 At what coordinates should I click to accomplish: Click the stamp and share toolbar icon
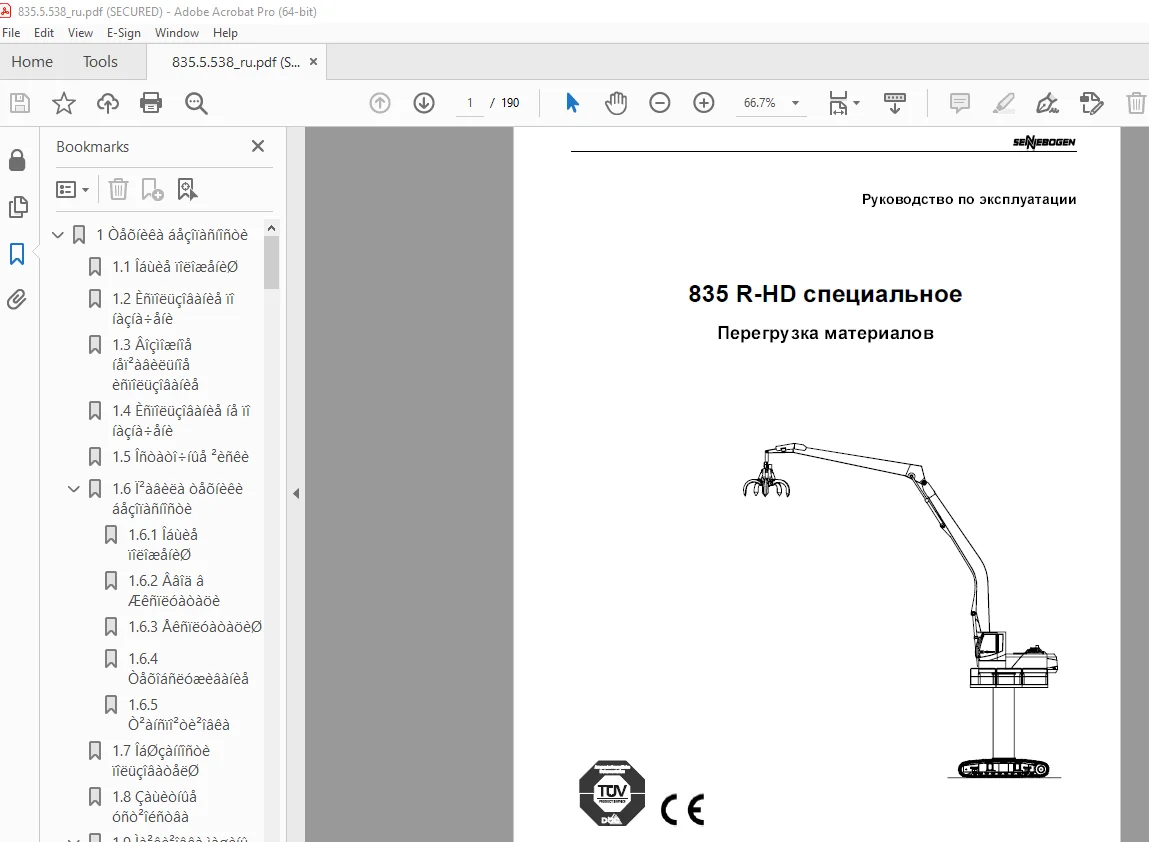pyautogui.click(x=1091, y=103)
